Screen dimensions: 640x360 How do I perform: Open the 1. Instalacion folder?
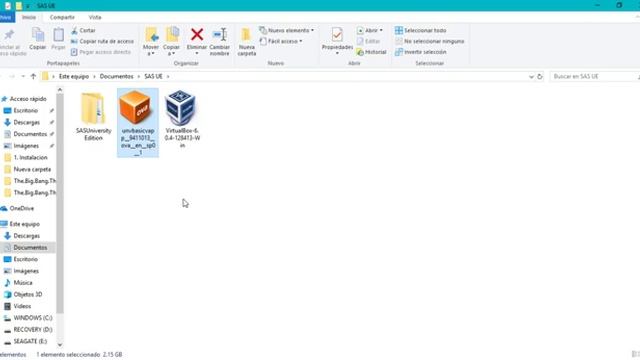[31, 158]
